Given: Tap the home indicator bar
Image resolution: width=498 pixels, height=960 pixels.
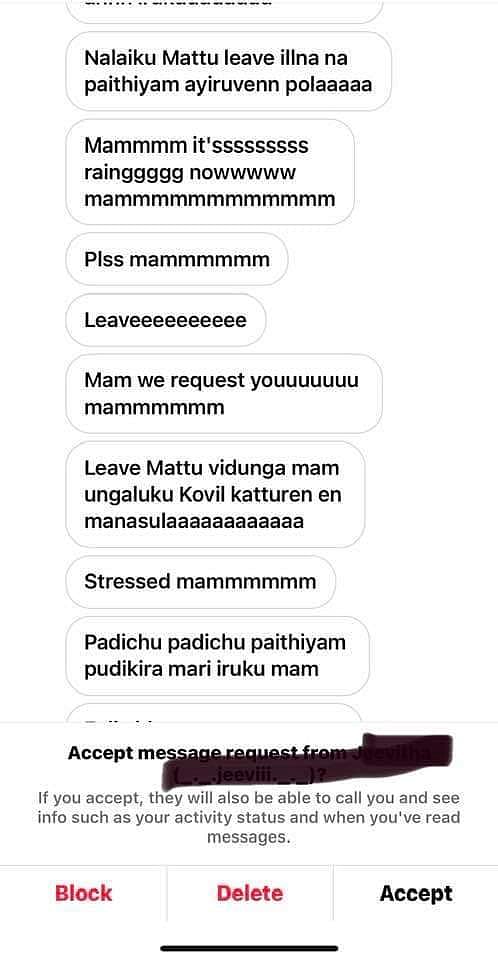Looking at the screenshot, I should click(249, 948).
